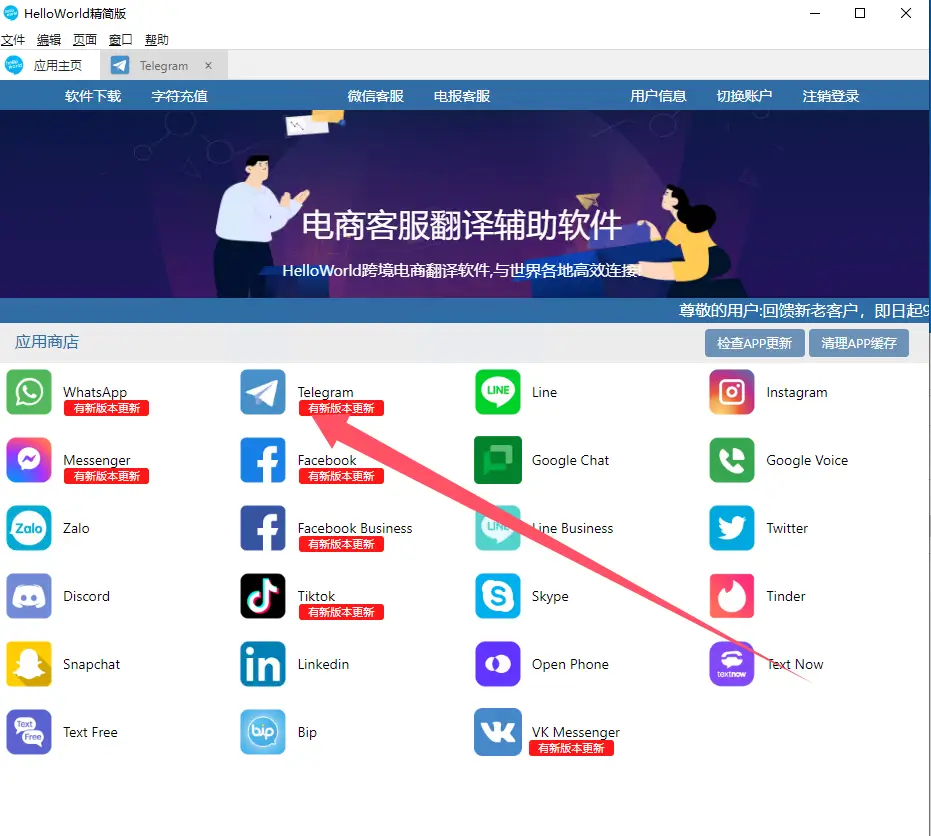Open the 文件 menu
This screenshot has width=931, height=836.
12,40
